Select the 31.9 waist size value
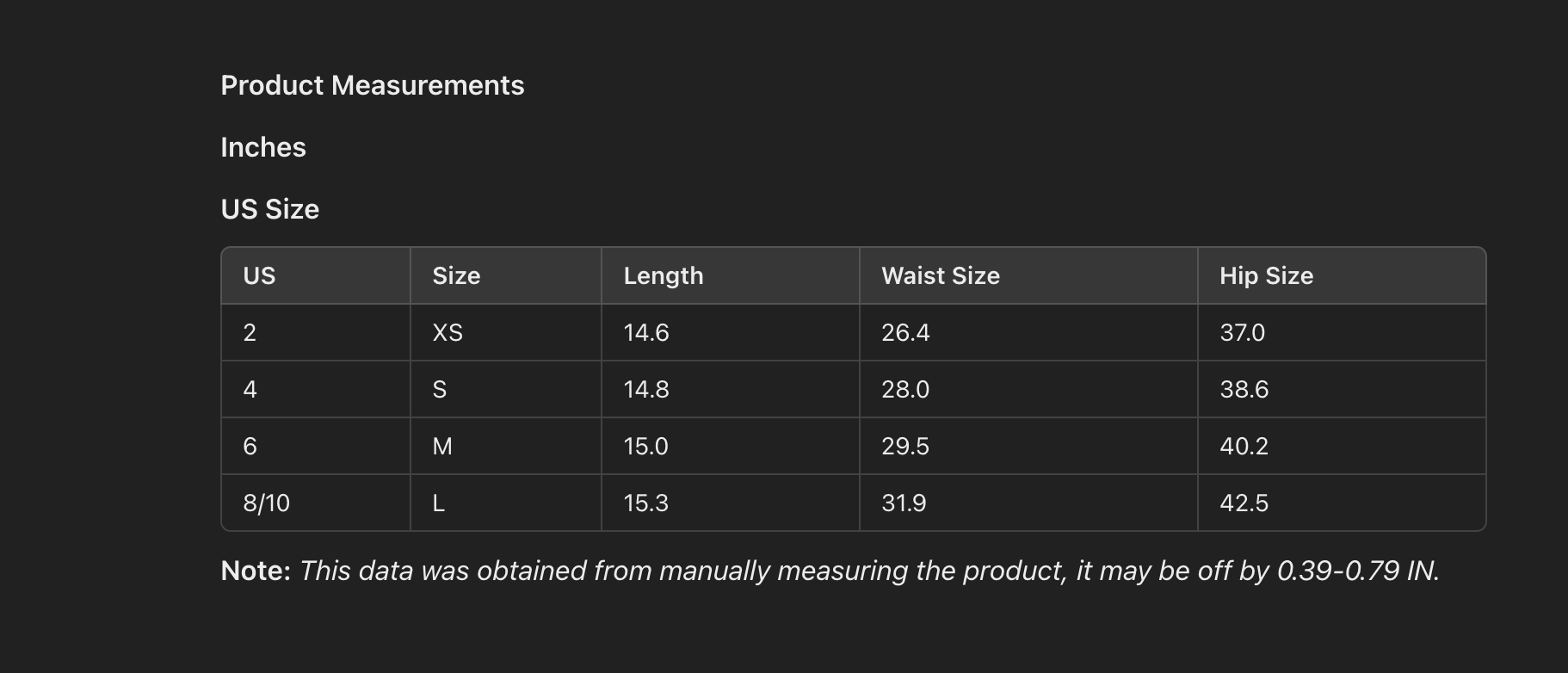This screenshot has height=673, width=1568. tap(904, 503)
